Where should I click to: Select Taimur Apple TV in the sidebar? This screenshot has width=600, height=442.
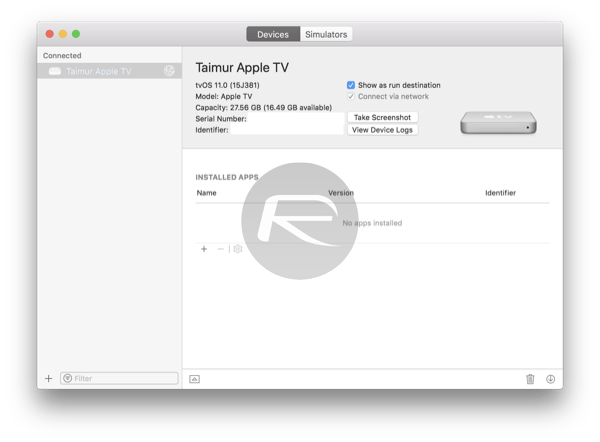(x=109, y=71)
